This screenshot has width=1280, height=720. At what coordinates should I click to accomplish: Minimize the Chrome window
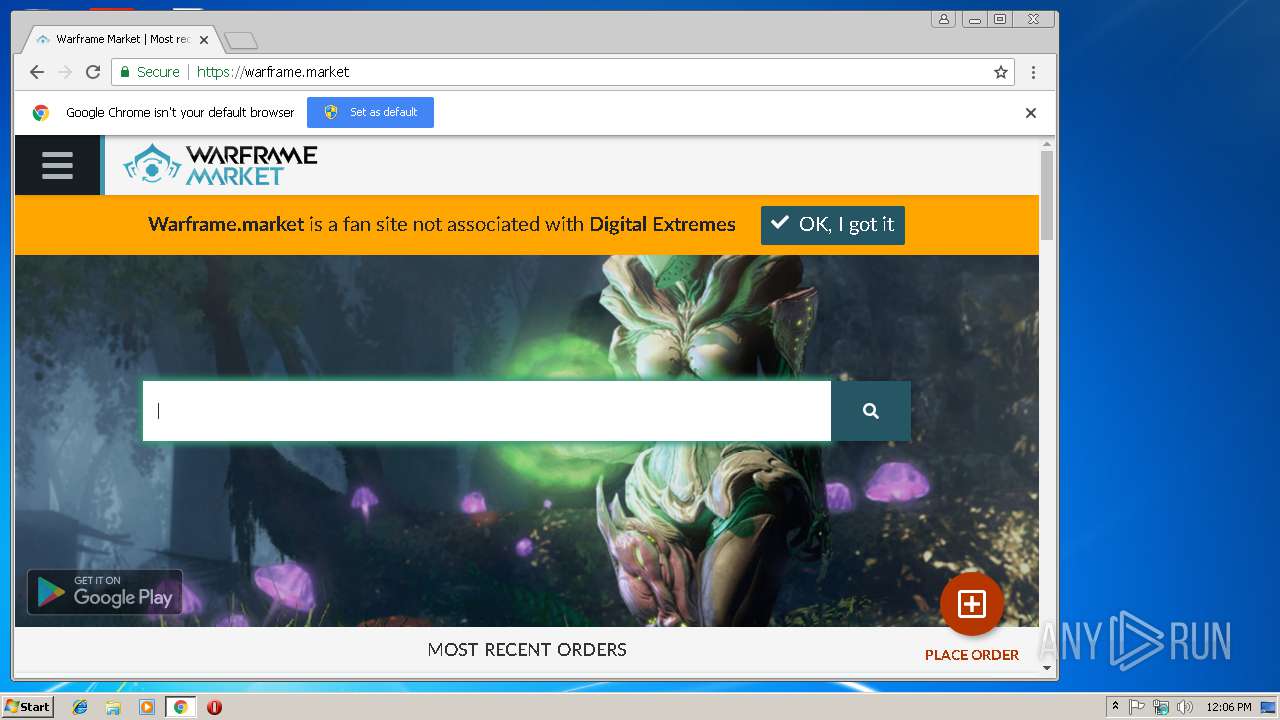(973, 19)
